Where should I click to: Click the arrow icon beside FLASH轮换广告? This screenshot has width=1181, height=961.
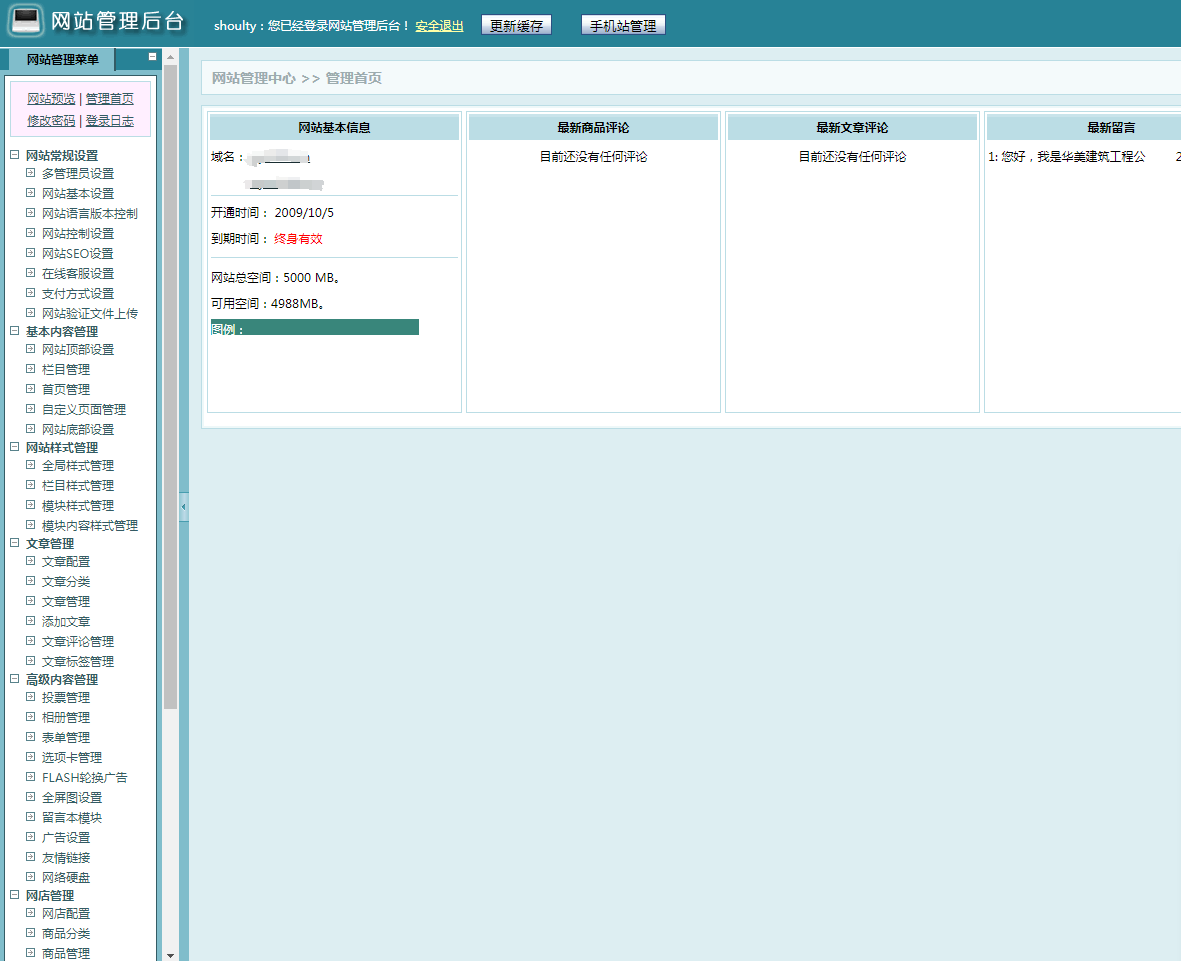[31, 777]
